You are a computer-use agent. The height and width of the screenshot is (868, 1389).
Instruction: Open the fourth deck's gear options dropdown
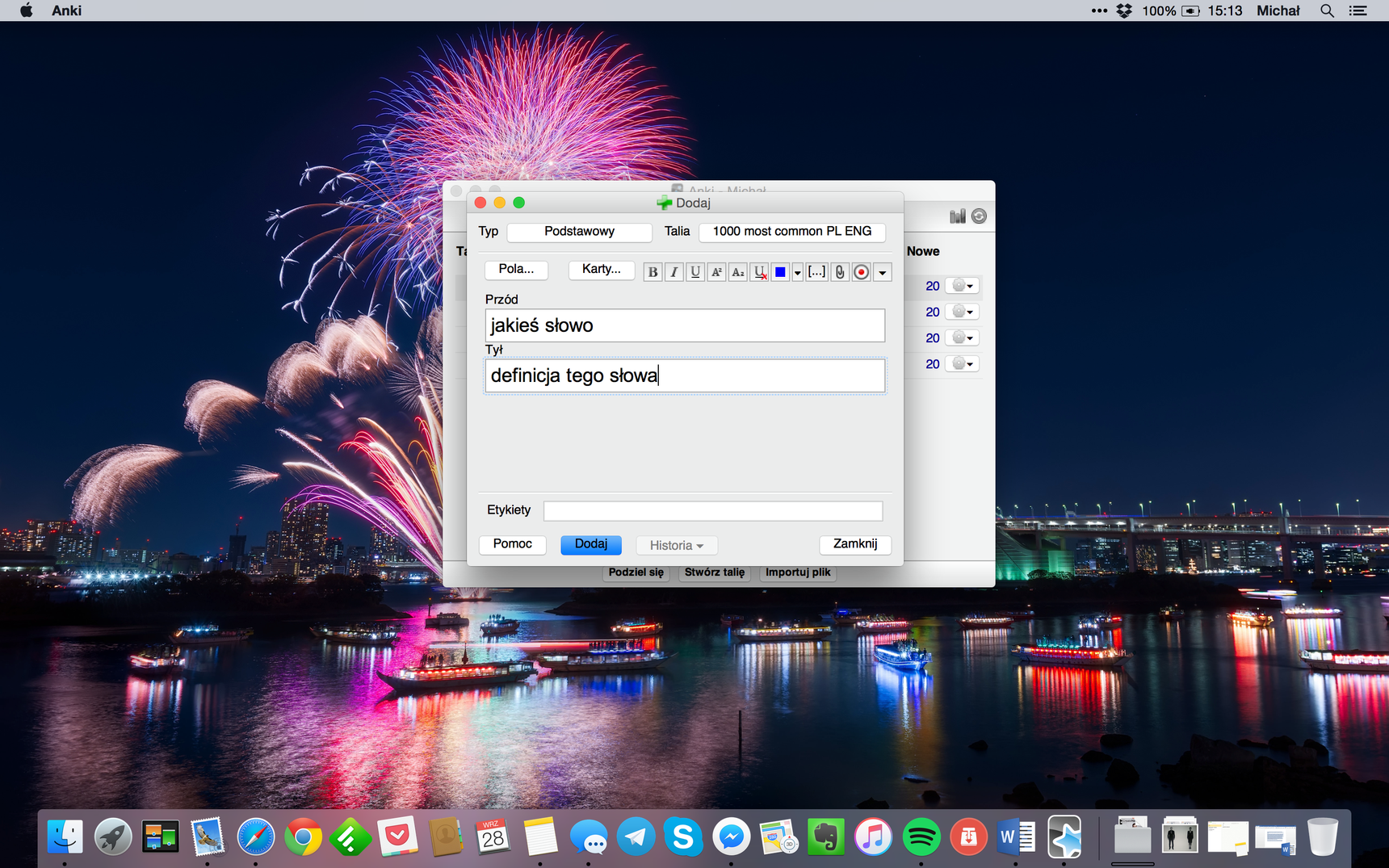click(x=963, y=363)
